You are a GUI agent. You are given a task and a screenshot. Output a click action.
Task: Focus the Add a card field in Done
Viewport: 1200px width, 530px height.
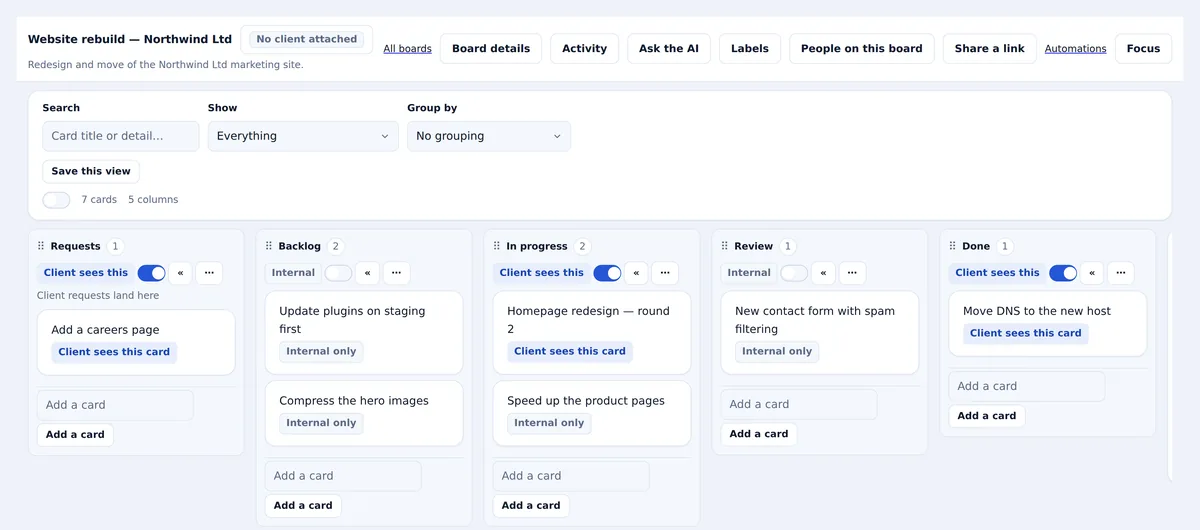pyautogui.click(x=1027, y=386)
